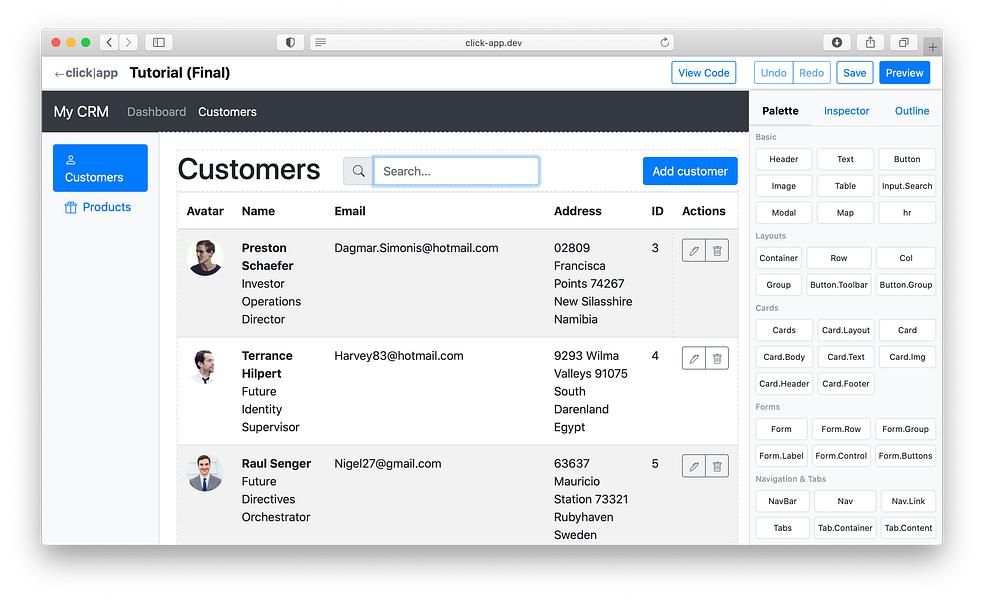Select the NavBar palette component
Viewport: 984px width, 600px height.
click(782, 501)
